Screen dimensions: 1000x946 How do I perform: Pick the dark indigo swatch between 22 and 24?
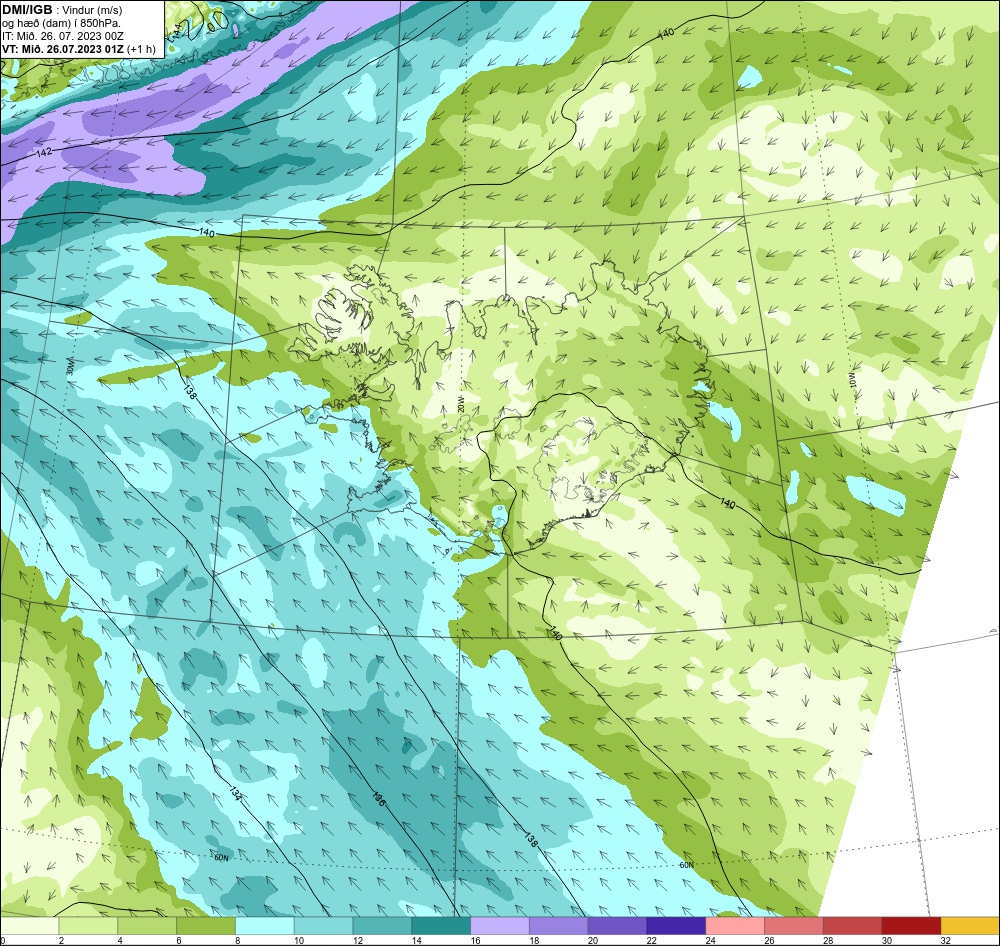(676, 926)
